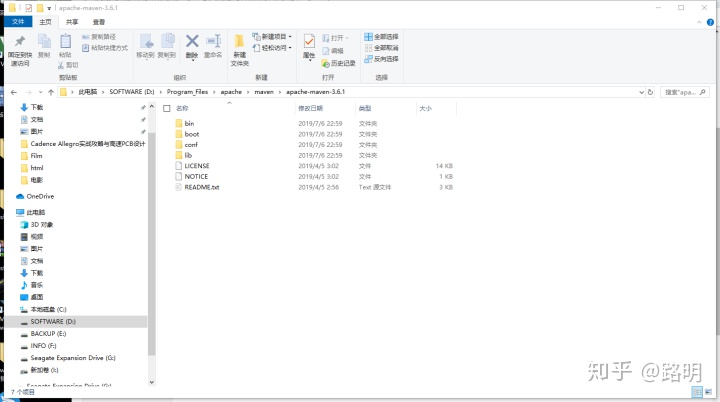Switch to details view in status bar
Screen dimensions: 720x402
697,392
